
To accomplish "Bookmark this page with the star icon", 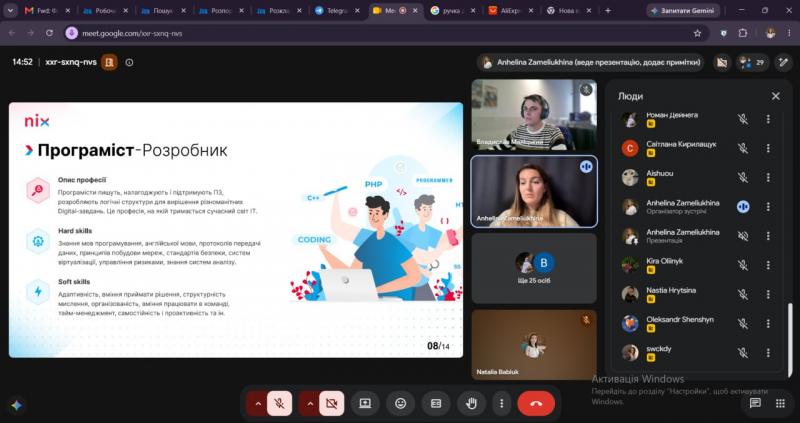I will (697, 33).
